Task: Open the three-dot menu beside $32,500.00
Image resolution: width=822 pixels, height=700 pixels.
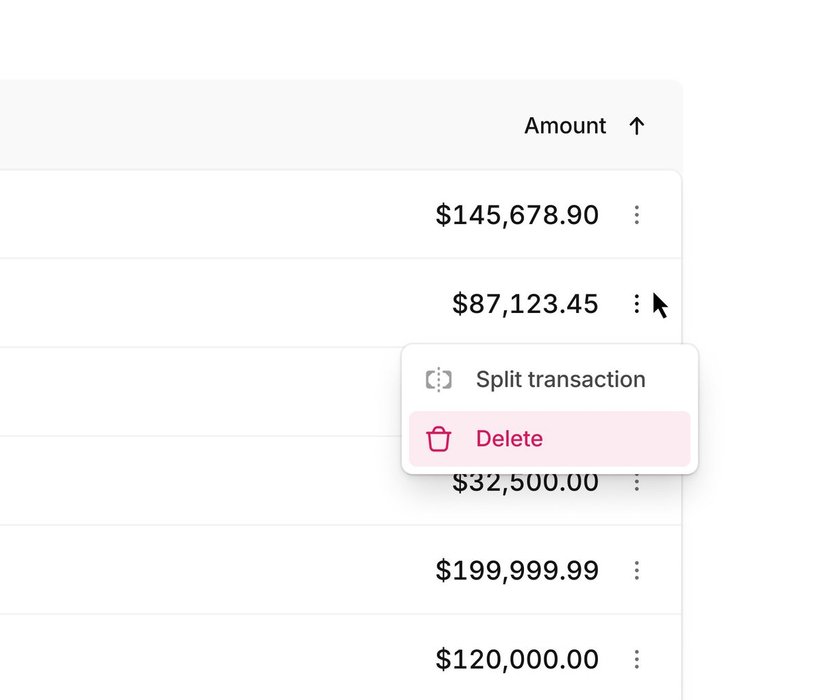Action: pyautogui.click(x=636, y=482)
